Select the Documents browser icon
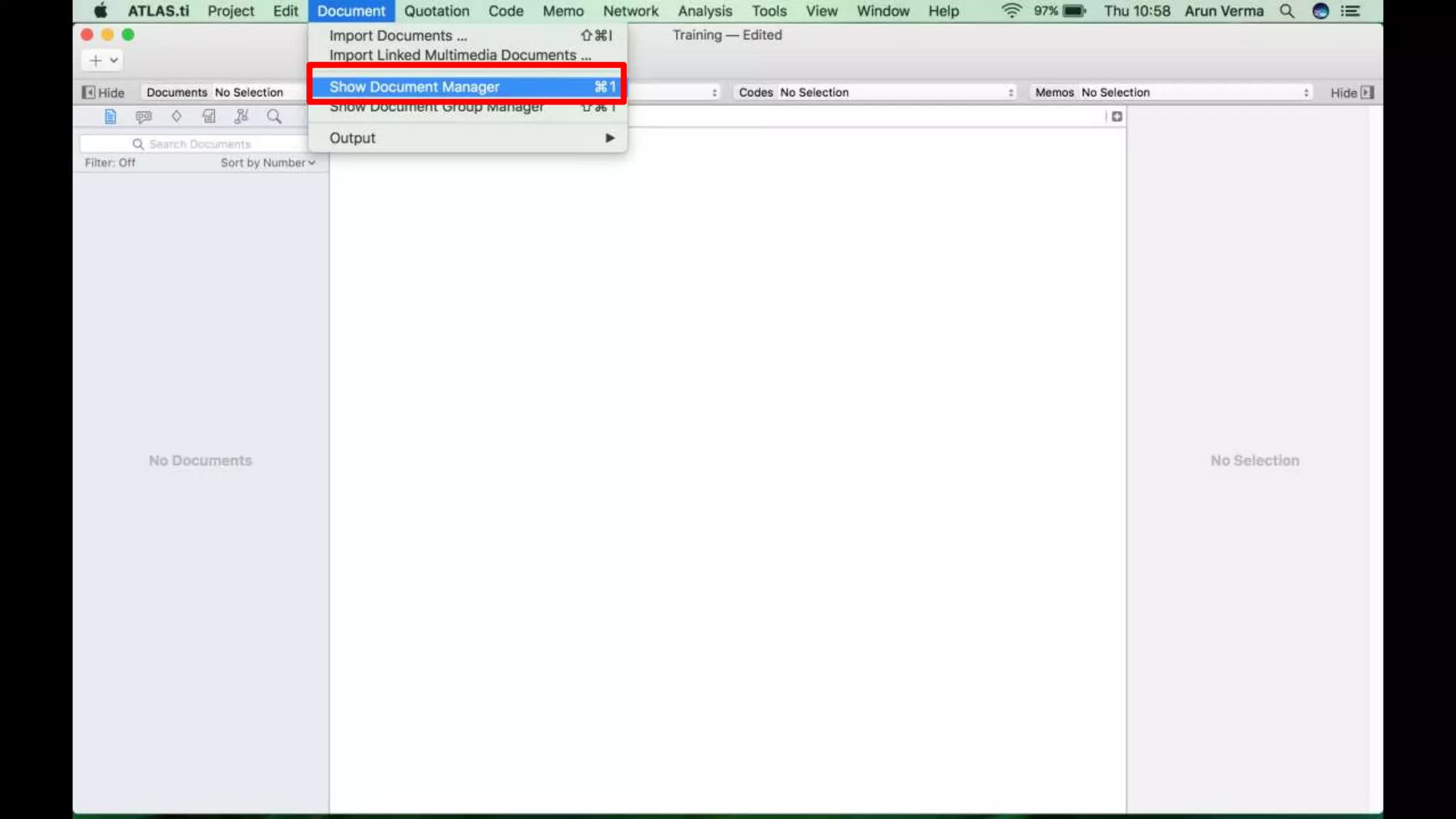This screenshot has height=819, width=1456. point(110,117)
